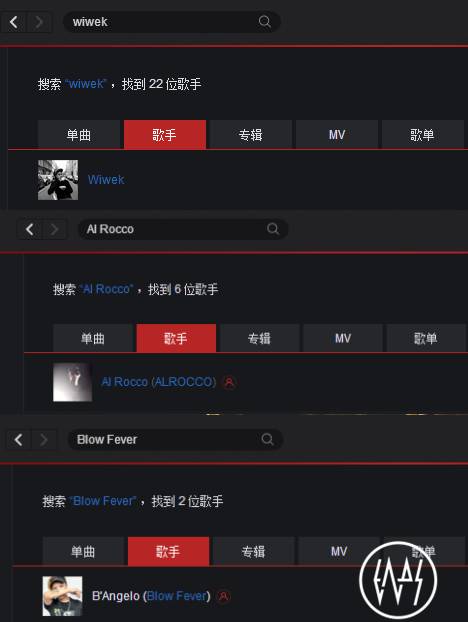Click into the search field containing Blow Fever

[x=175, y=440]
